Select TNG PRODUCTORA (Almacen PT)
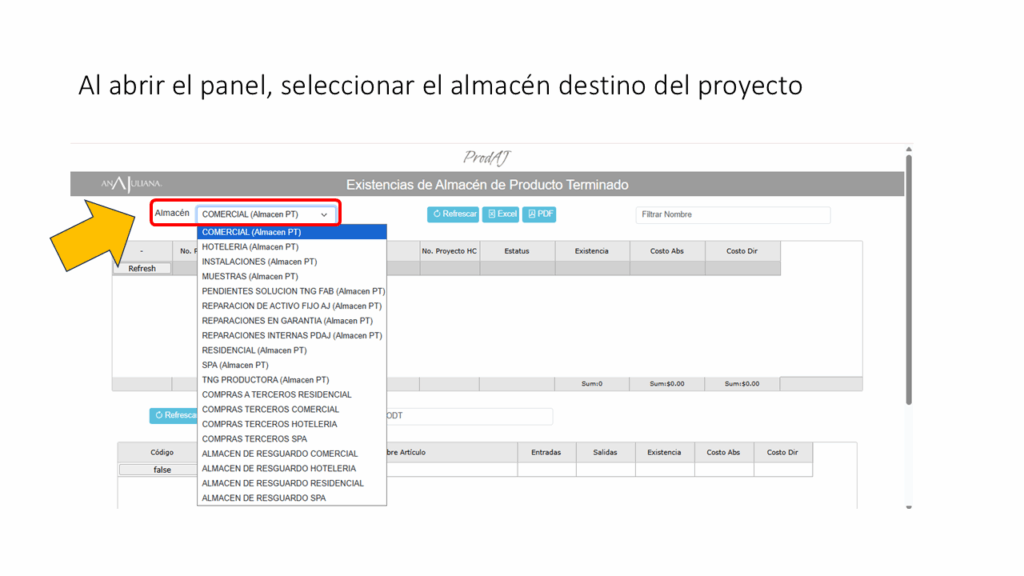The image size is (1024, 576). coord(265,380)
